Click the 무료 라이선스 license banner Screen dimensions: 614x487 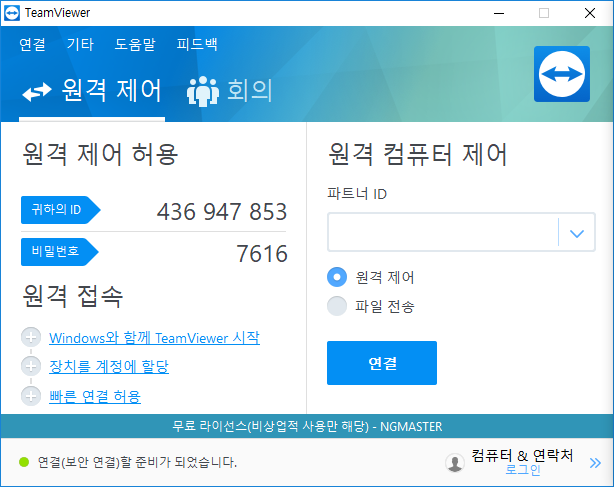tap(307, 426)
